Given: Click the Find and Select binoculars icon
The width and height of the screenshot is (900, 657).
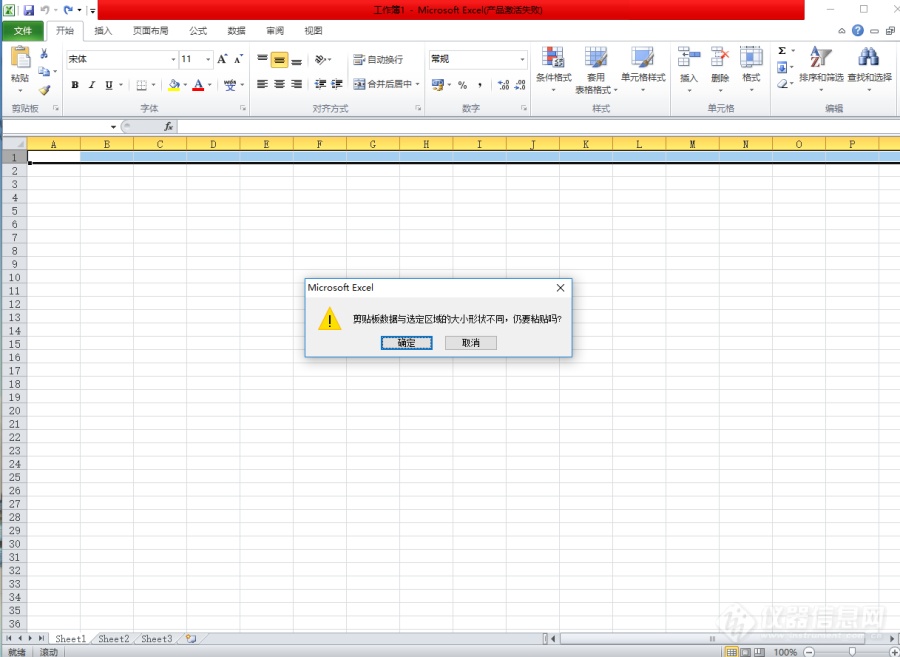Looking at the screenshot, I should click(x=868, y=58).
